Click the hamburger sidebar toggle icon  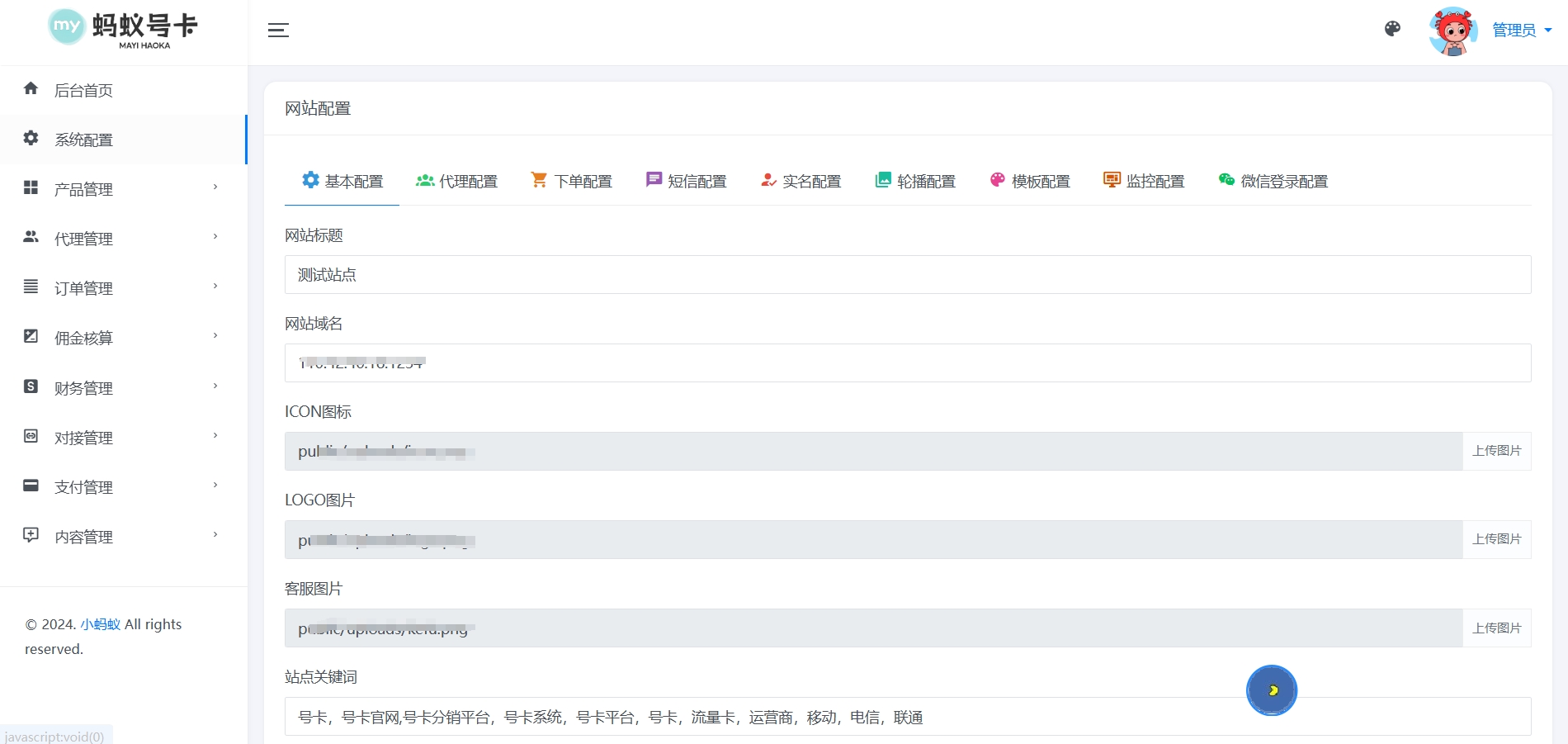(x=278, y=31)
